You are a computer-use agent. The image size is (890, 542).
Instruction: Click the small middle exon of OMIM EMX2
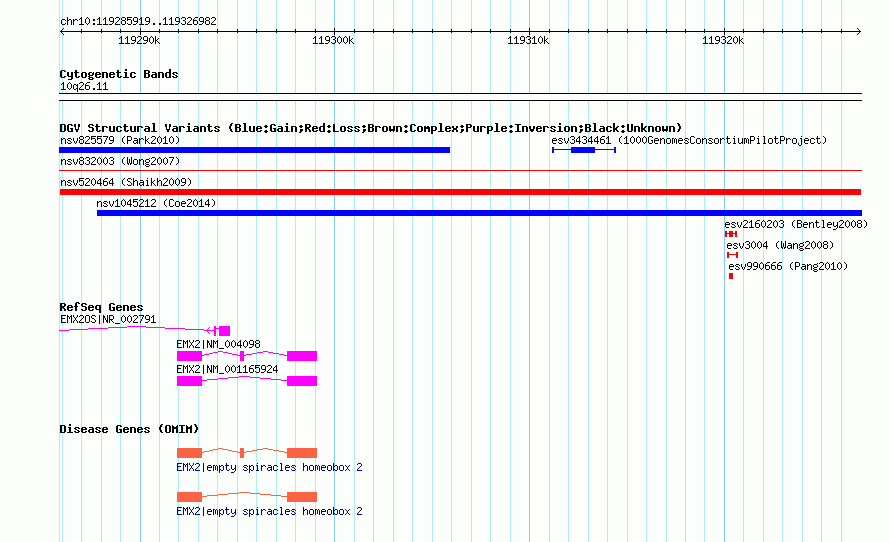pyautogui.click(x=242, y=453)
